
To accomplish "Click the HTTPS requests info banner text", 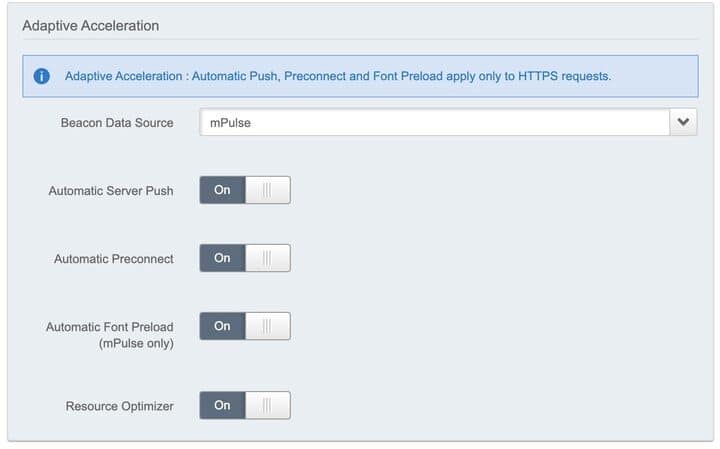I will point(338,76).
